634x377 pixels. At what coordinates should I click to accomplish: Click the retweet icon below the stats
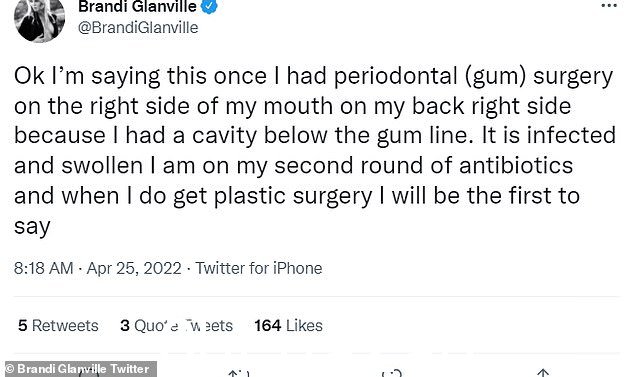[239, 373]
